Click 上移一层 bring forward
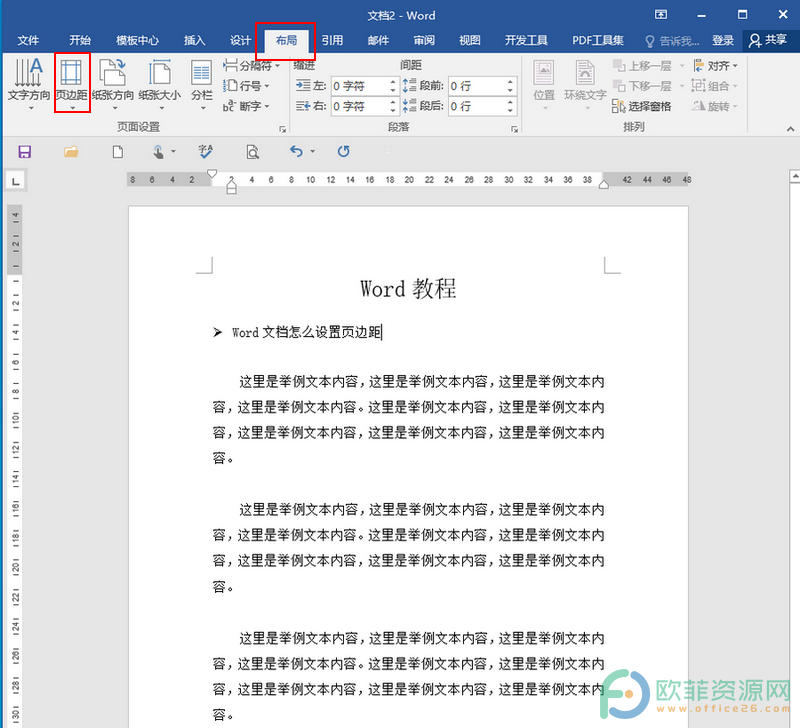The width and height of the screenshot is (800, 728). pos(642,66)
